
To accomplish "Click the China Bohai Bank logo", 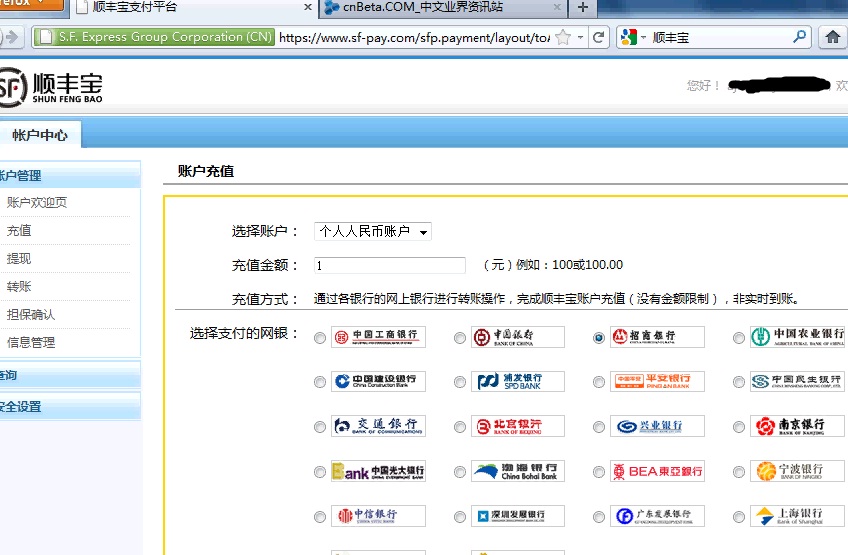I will click(x=518, y=471).
